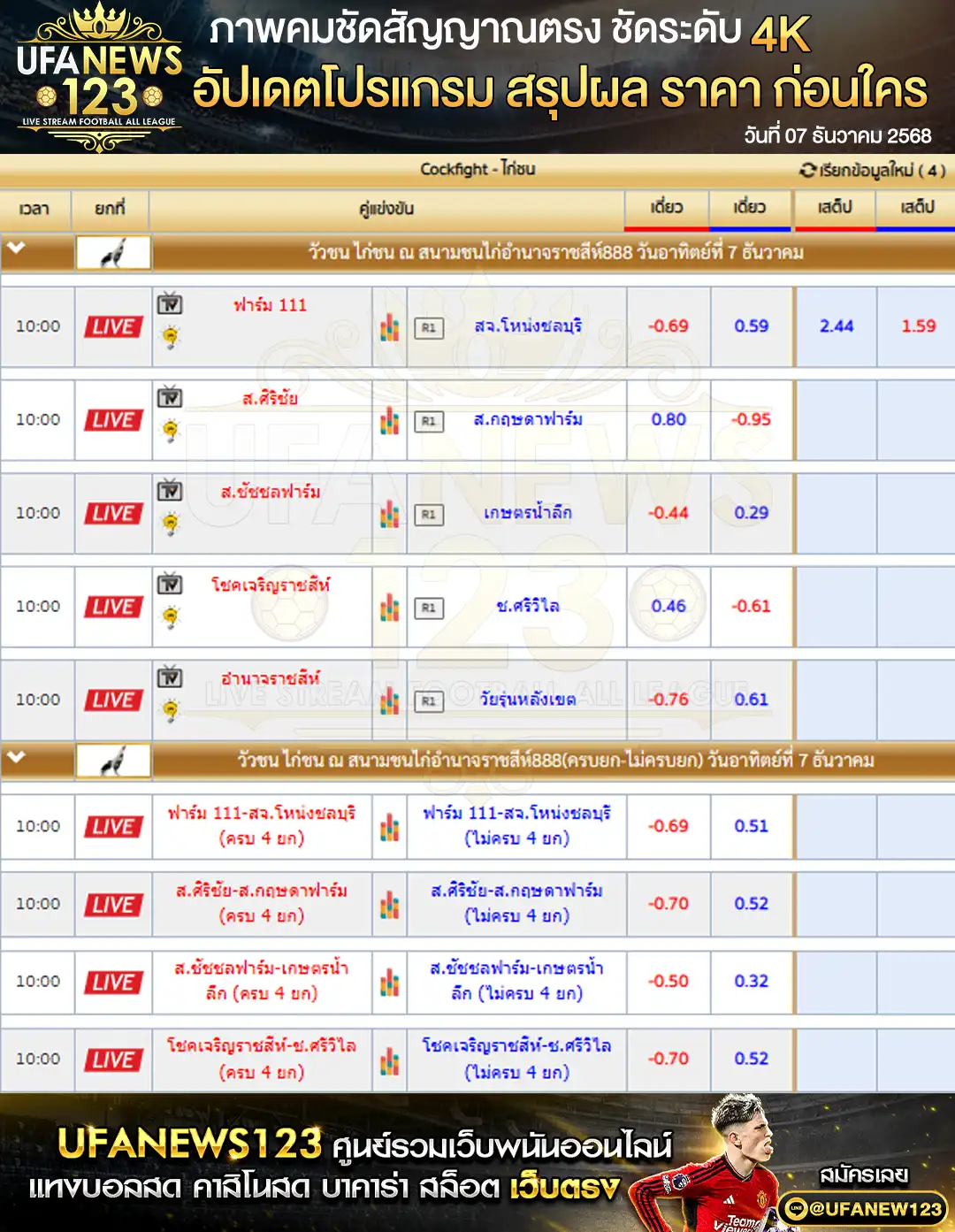
Task: Click LIVE badge for ส.ศิริชัย match
Action: tap(113, 420)
